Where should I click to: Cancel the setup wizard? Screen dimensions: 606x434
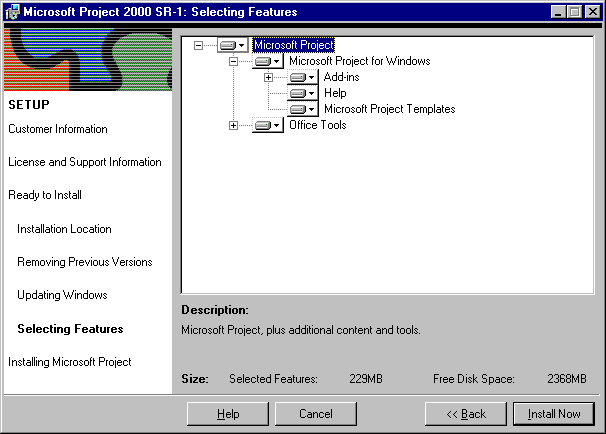(x=316, y=414)
